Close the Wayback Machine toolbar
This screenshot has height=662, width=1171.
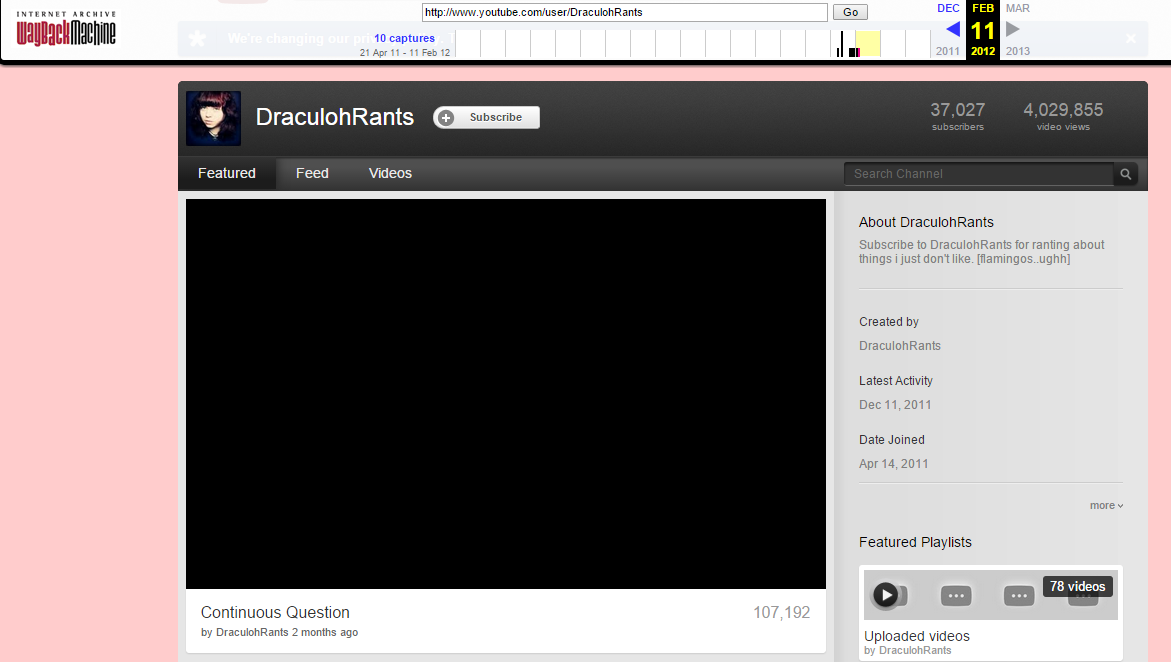click(1131, 39)
